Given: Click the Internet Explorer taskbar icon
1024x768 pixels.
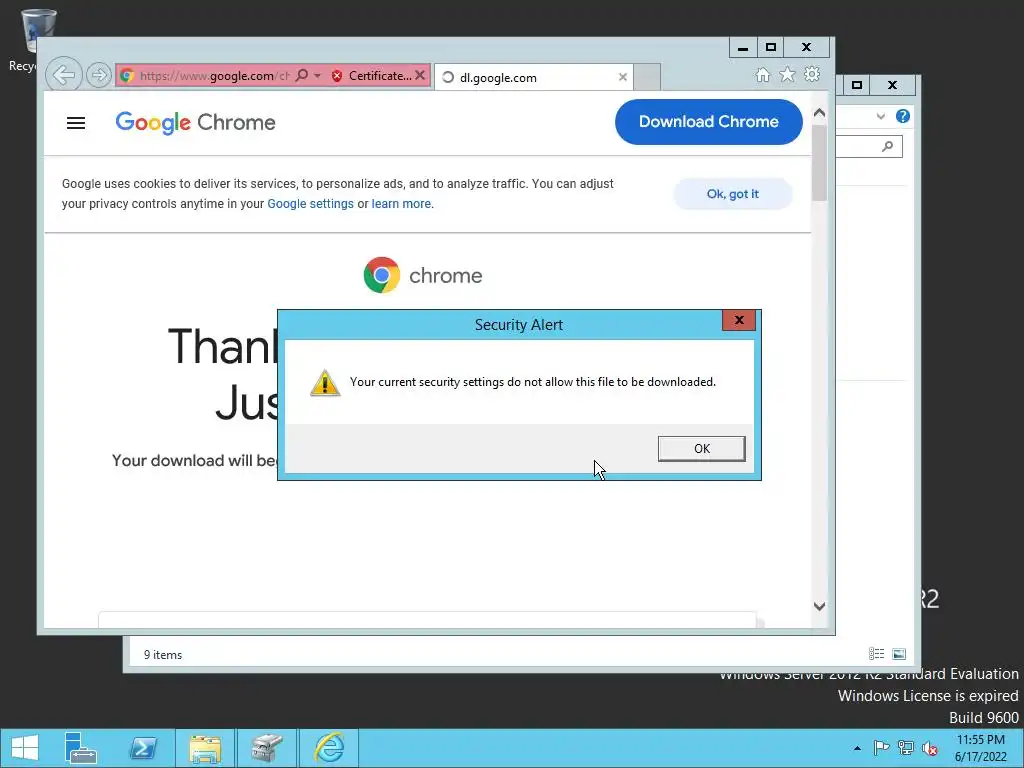Looking at the screenshot, I should coord(328,748).
